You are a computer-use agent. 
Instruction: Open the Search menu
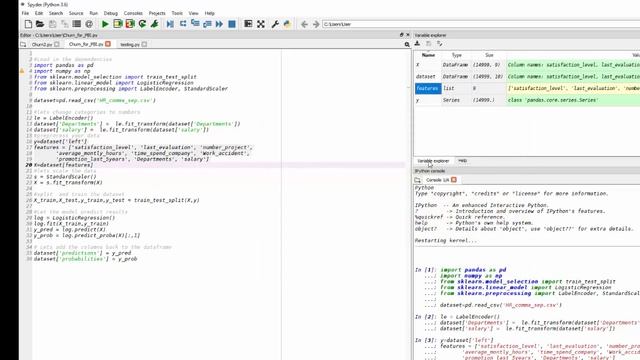[x=56, y=13]
